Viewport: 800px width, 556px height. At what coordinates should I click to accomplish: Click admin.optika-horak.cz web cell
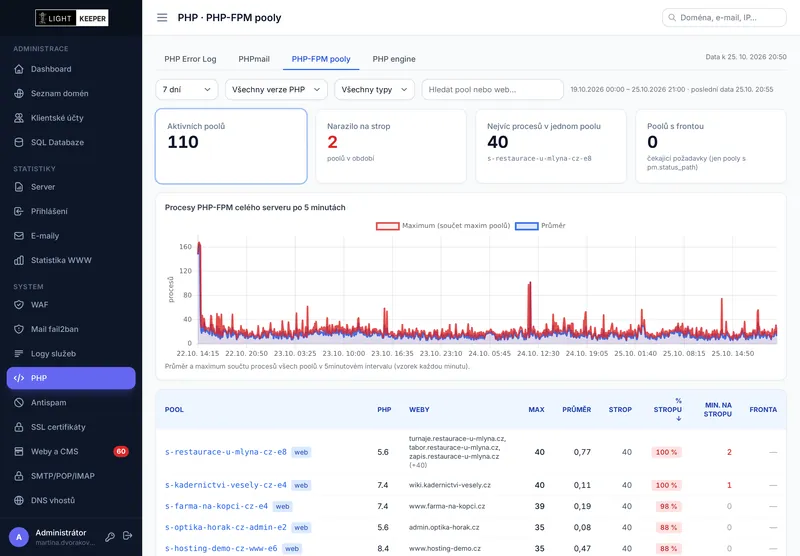444,527
